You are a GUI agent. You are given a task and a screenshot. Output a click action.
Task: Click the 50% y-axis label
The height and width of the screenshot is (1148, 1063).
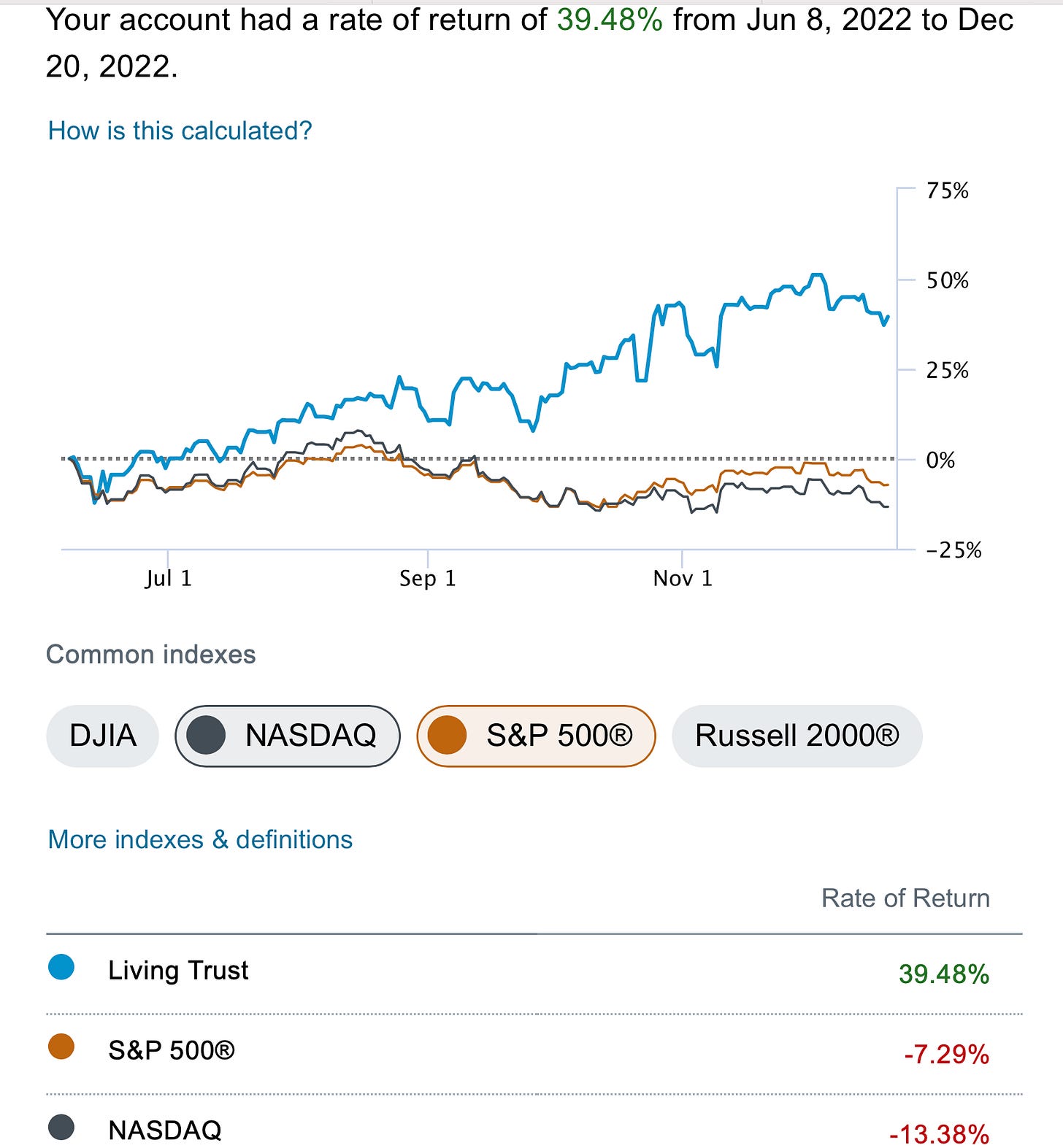click(948, 280)
